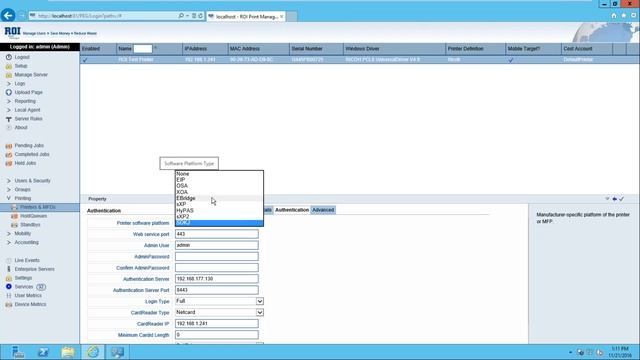The width and height of the screenshot is (640, 360).
Task: Open Held Jobs icon
Action: tap(9, 163)
